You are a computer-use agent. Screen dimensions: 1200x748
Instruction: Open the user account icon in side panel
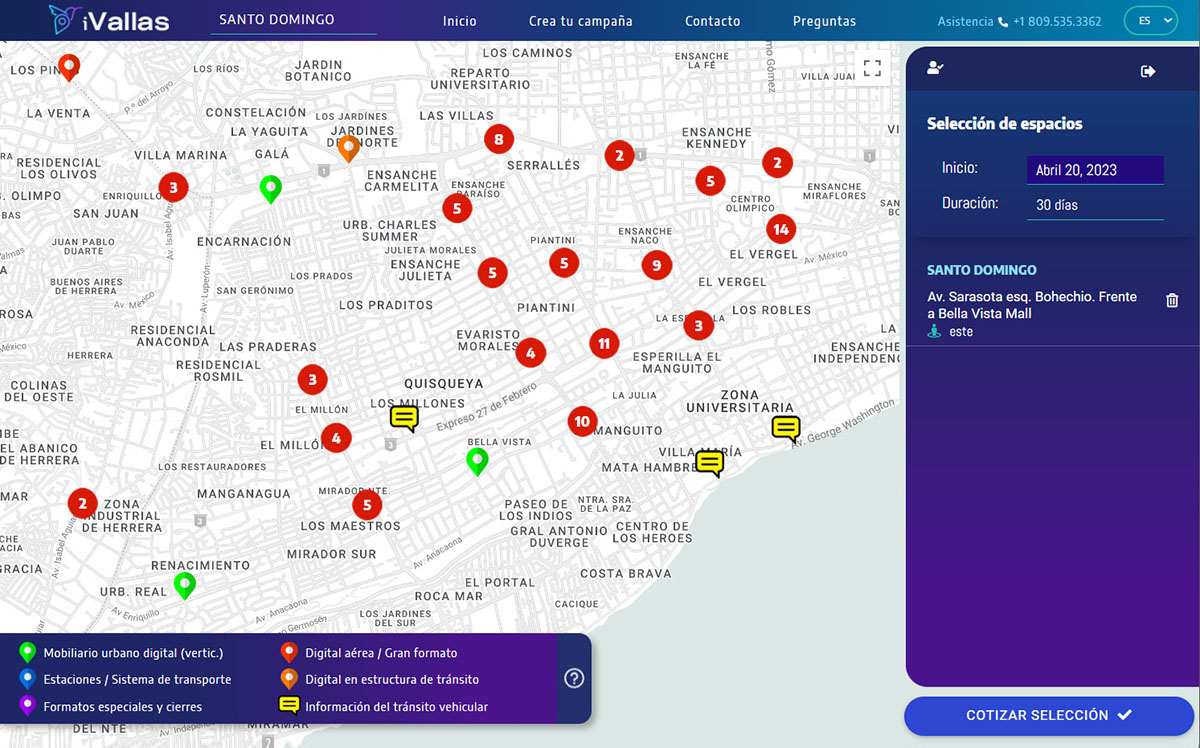click(x=935, y=68)
